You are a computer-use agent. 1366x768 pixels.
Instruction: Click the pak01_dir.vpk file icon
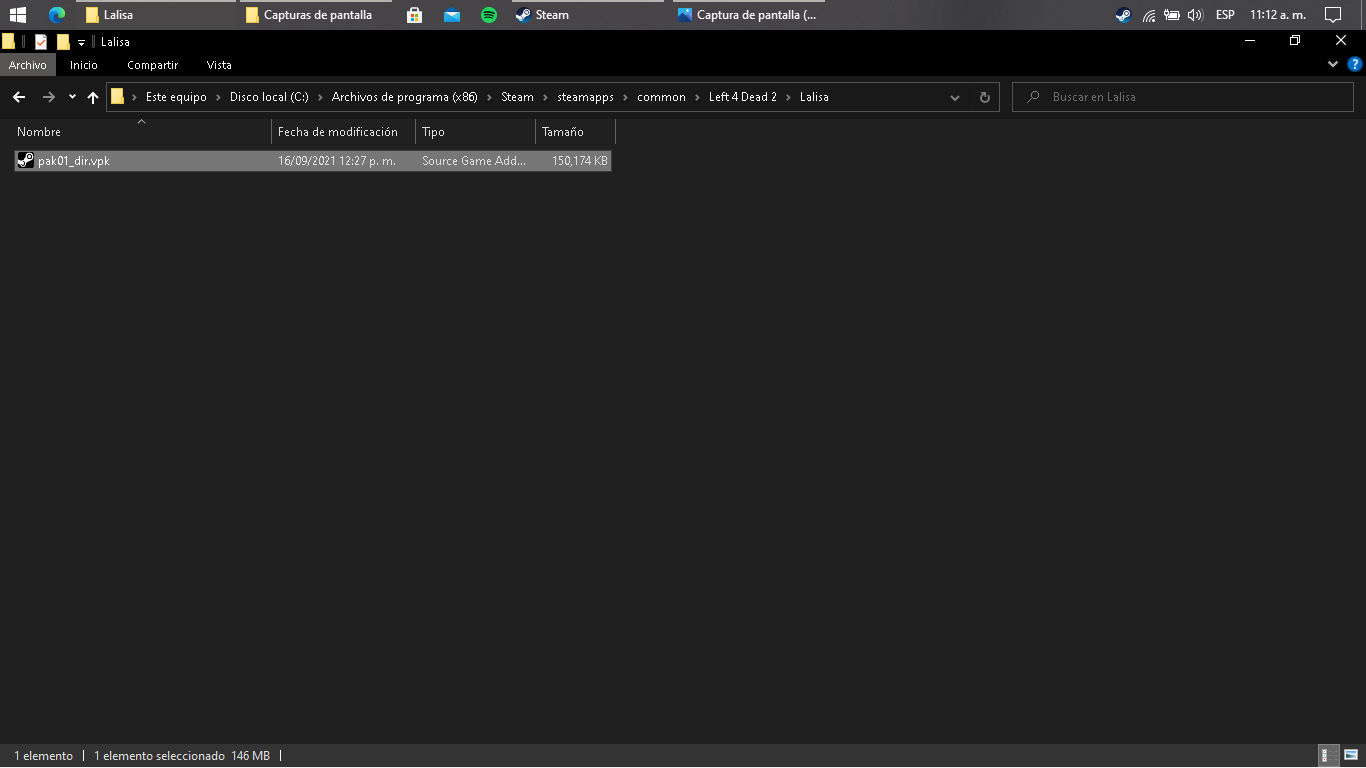click(26, 160)
